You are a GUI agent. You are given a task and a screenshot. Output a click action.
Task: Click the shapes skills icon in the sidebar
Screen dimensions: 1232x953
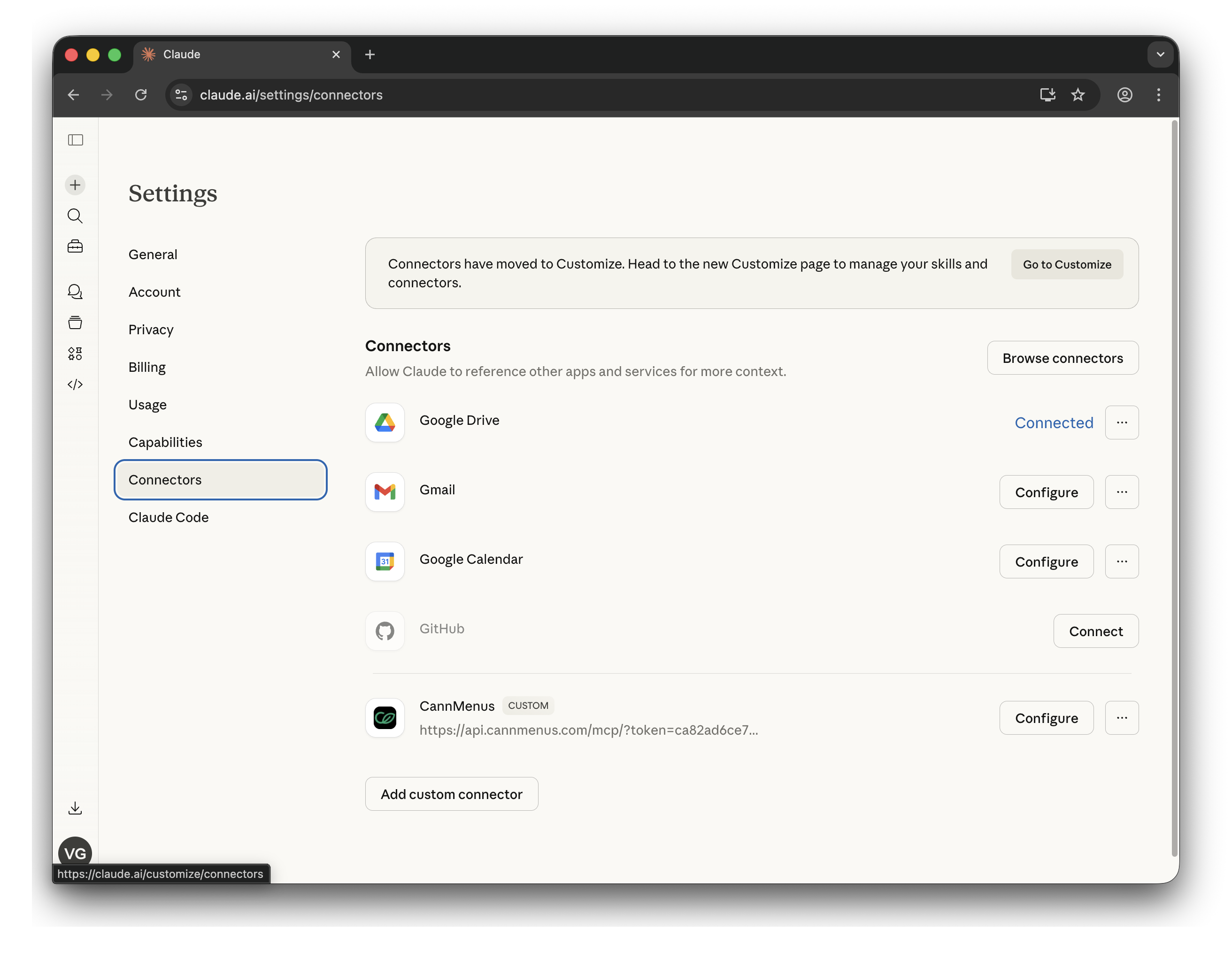75,354
